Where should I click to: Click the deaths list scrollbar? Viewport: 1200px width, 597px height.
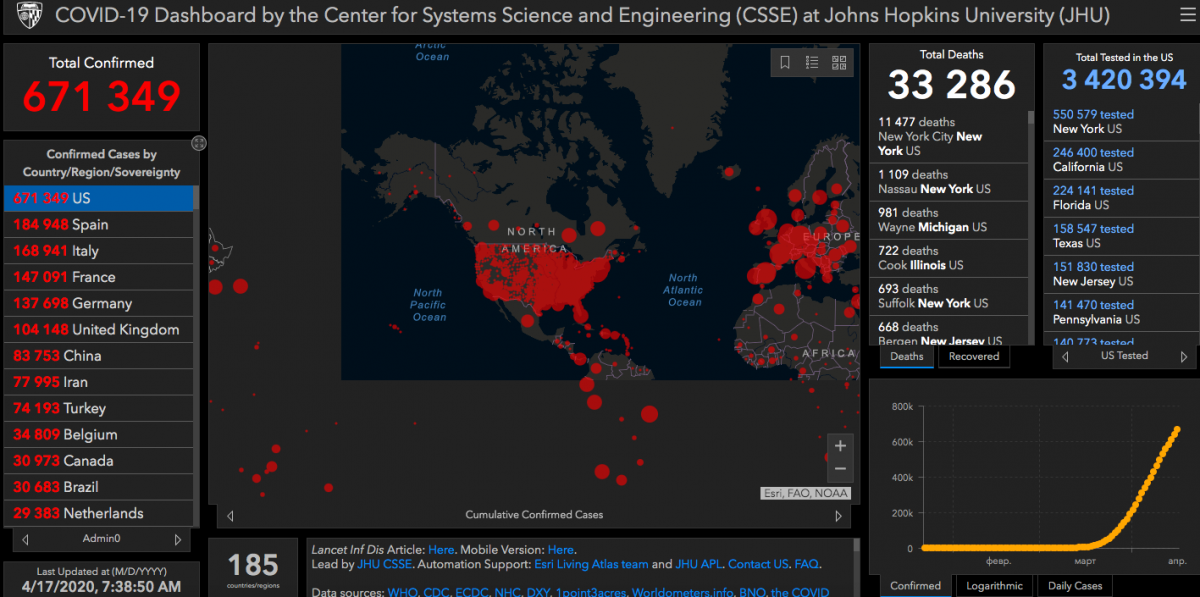[1030, 227]
